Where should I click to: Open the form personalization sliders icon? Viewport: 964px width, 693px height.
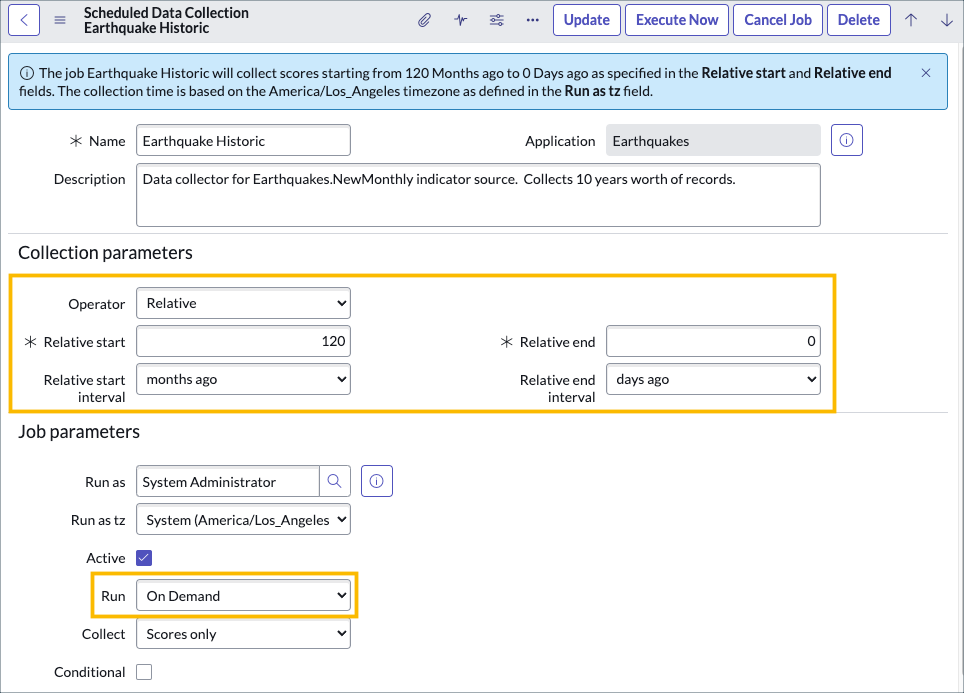[x=496, y=19]
